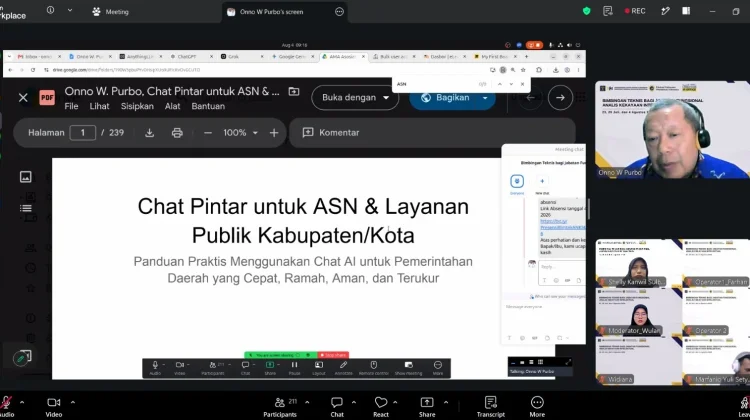This screenshot has width=750, height=420.
Task: Open the React emoji heart icon
Action: pyautogui.click(x=381, y=406)
